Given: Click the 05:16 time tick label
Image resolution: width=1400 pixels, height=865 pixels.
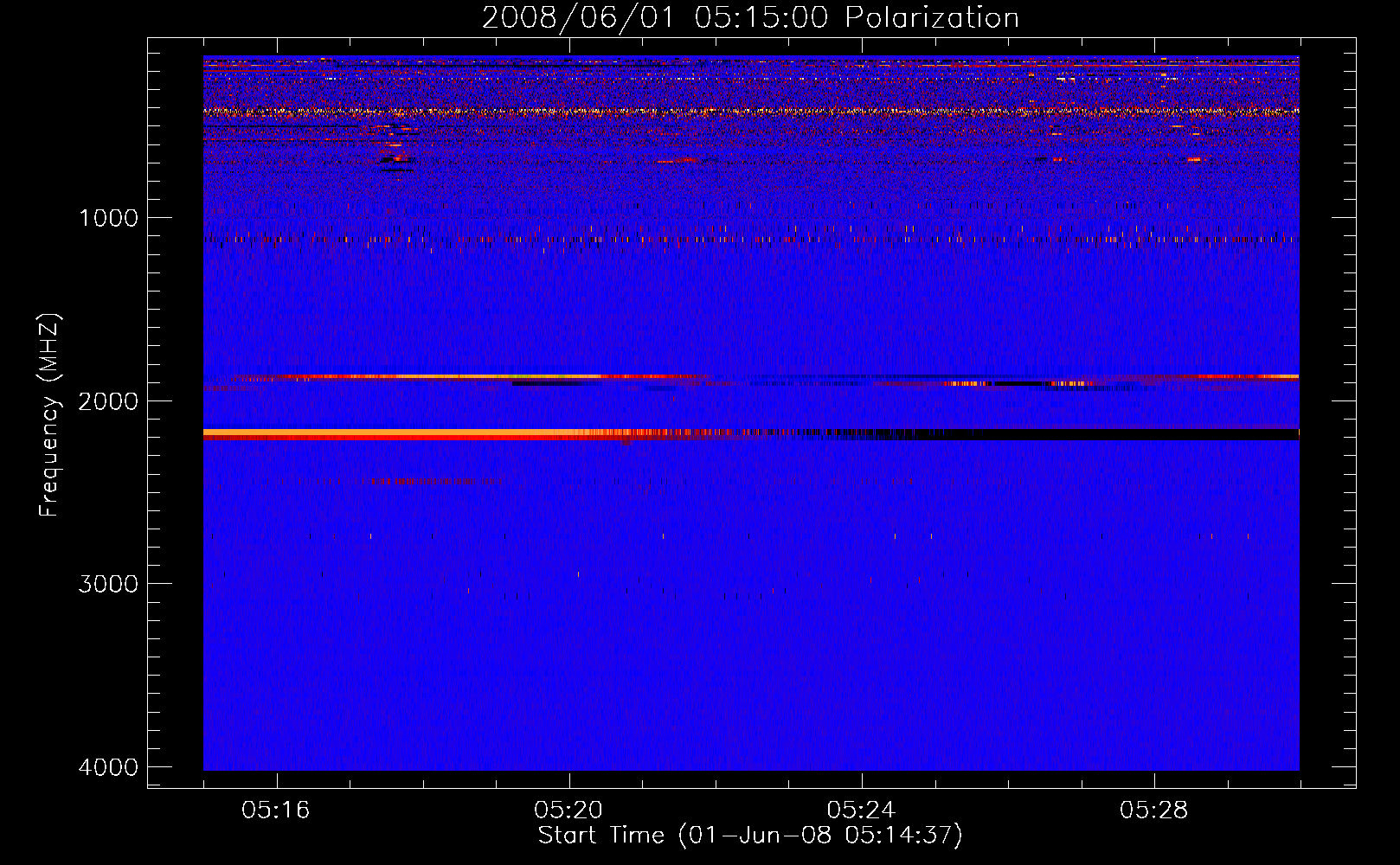Looking at the screenshot, I should [x=276, y=811].
